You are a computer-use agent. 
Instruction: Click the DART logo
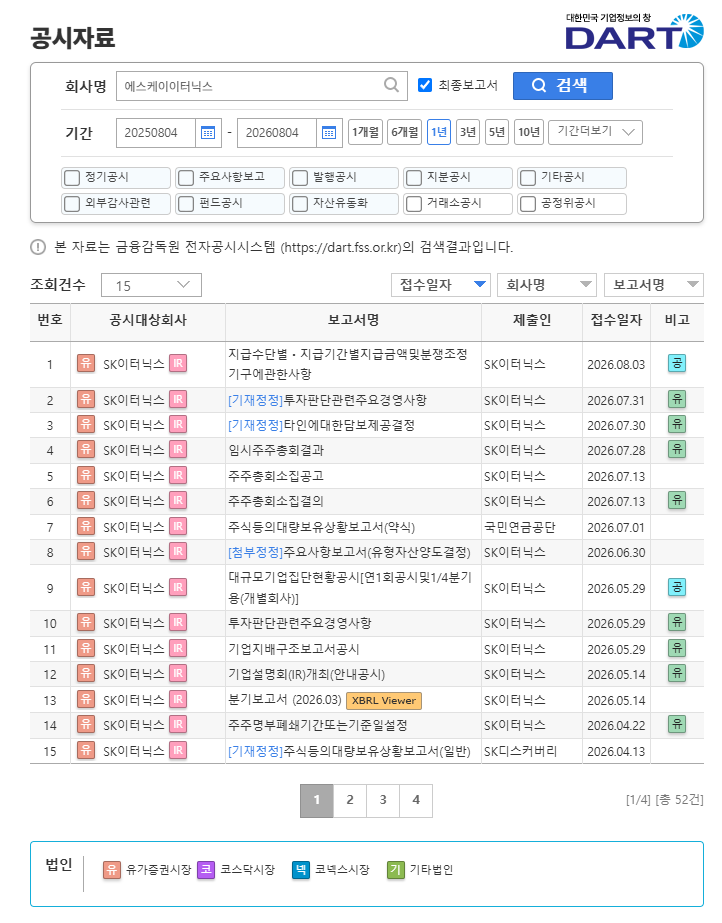pyautogui.click(x=634, y=32)
